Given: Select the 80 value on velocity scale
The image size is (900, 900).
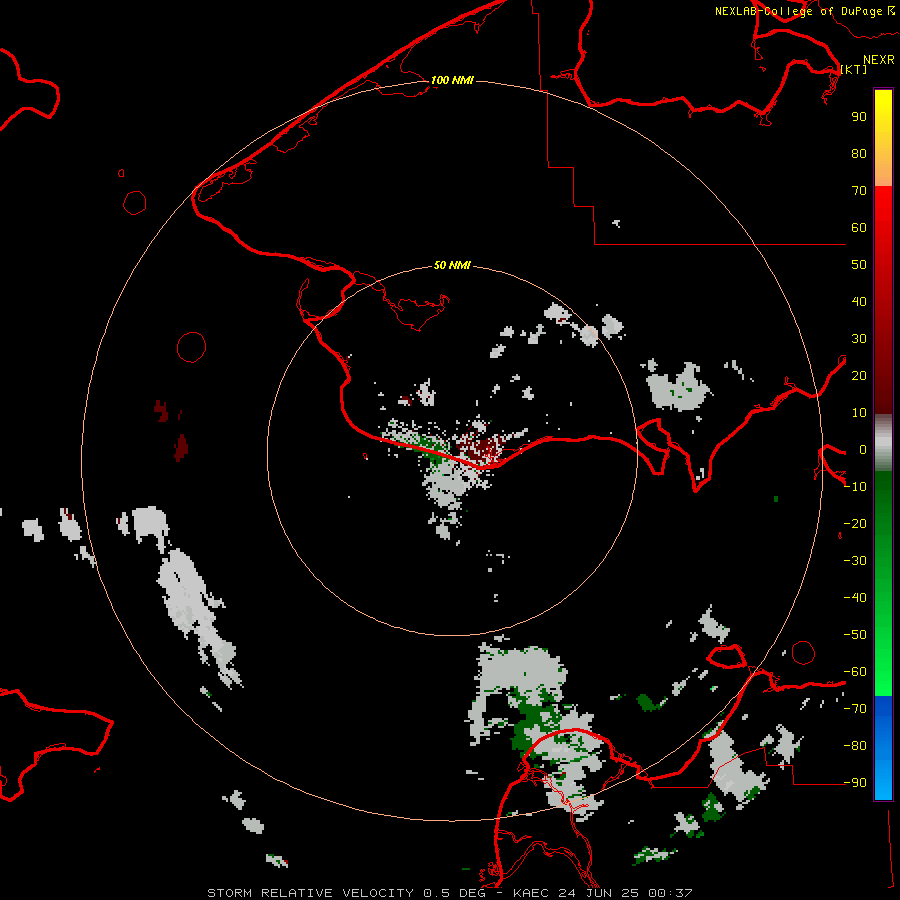Looking at the screenshot, I should tap(859, 154).
